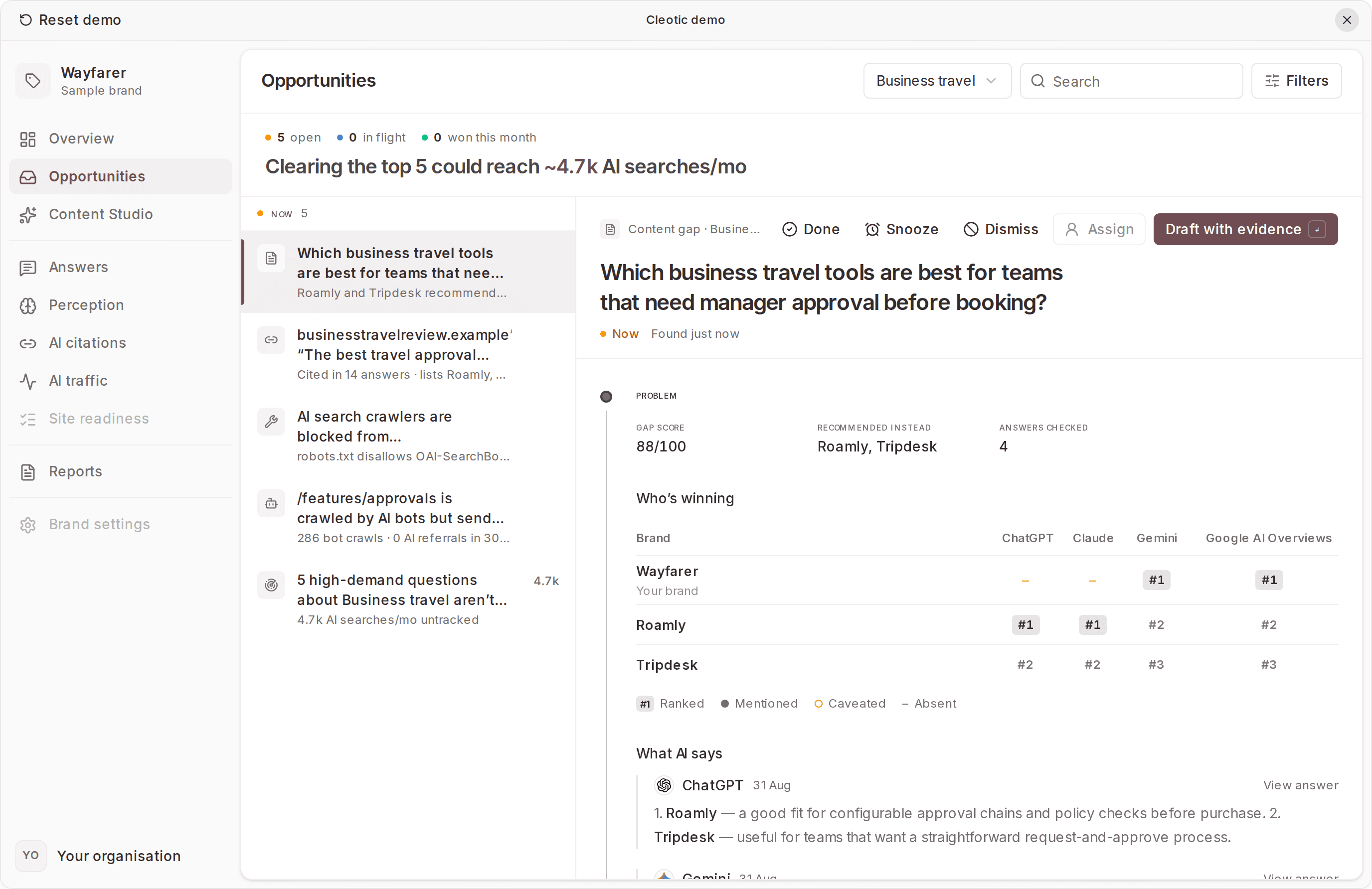Expand the Business travel dropdown
Viewport: 1372px width, 889px height.
tap(937, 81)
